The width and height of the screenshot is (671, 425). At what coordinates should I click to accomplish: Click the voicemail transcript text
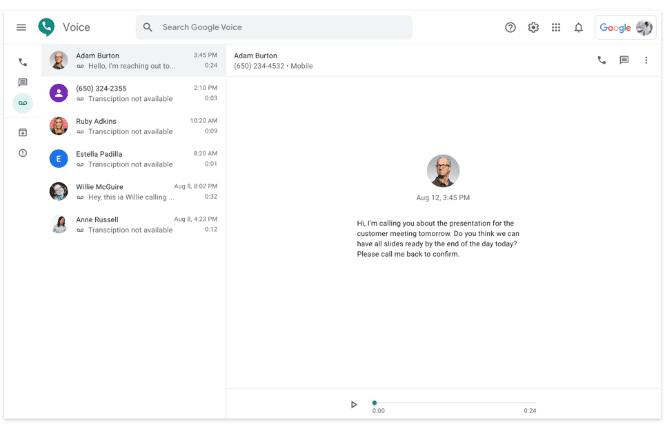point(438,239)
